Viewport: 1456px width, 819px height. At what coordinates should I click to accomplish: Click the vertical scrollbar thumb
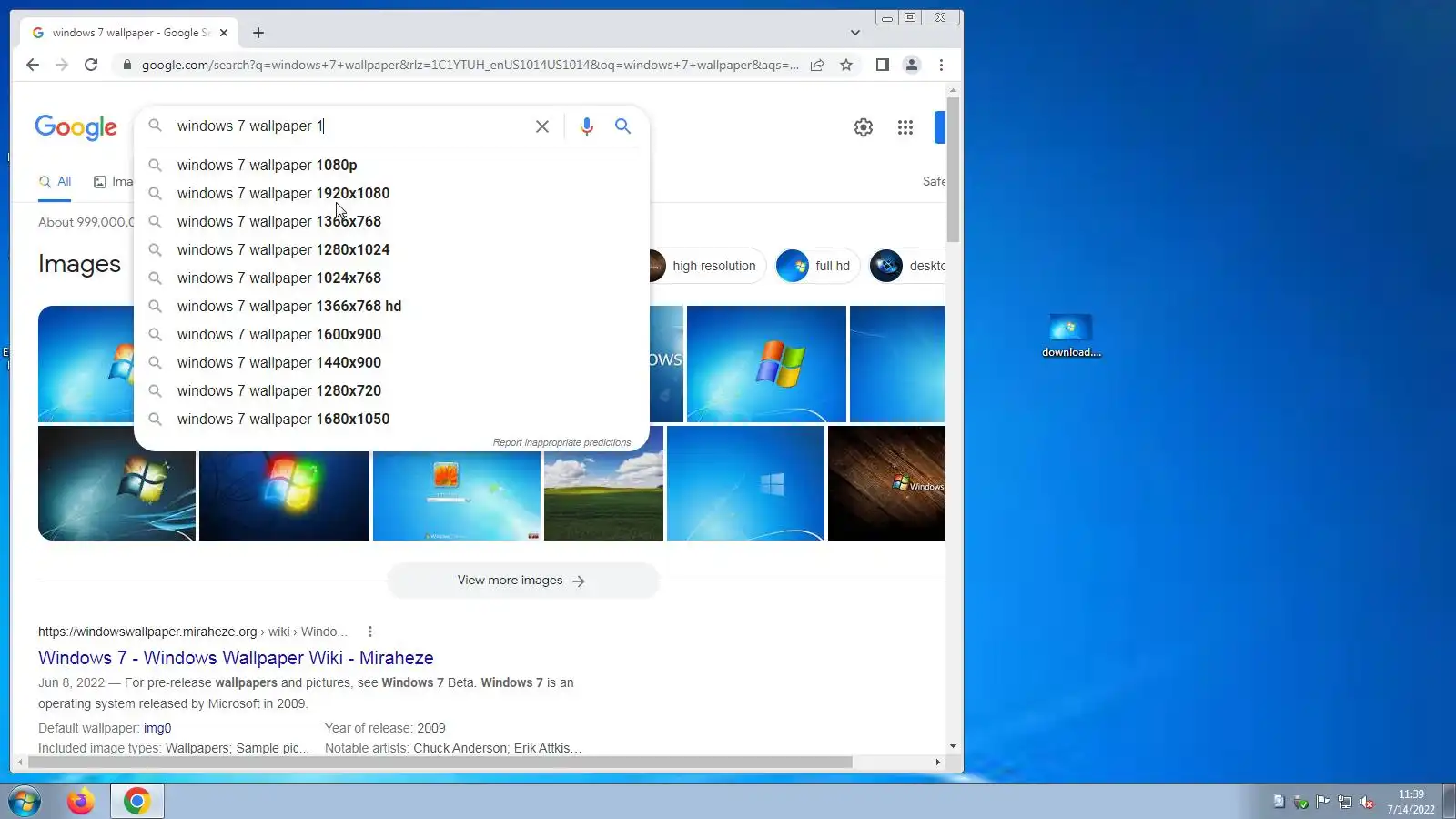[x=953, y=169]
